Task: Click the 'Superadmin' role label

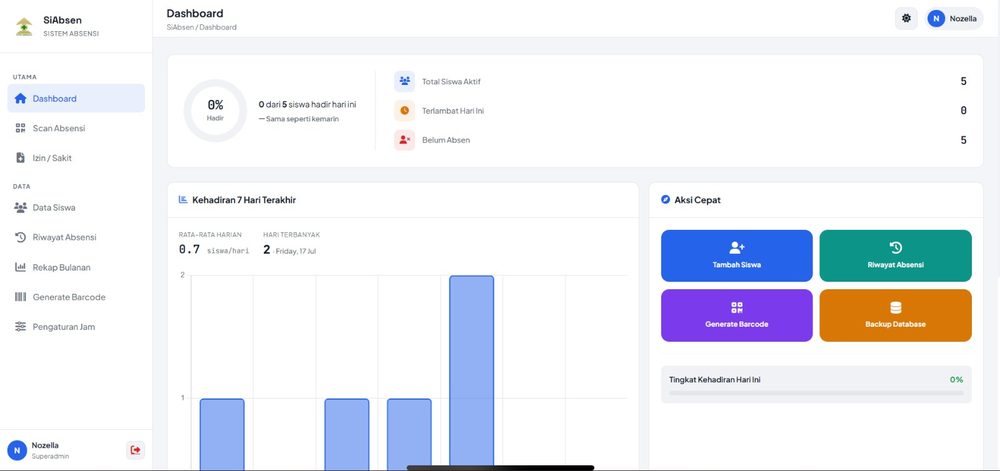Action: (50, 456)
